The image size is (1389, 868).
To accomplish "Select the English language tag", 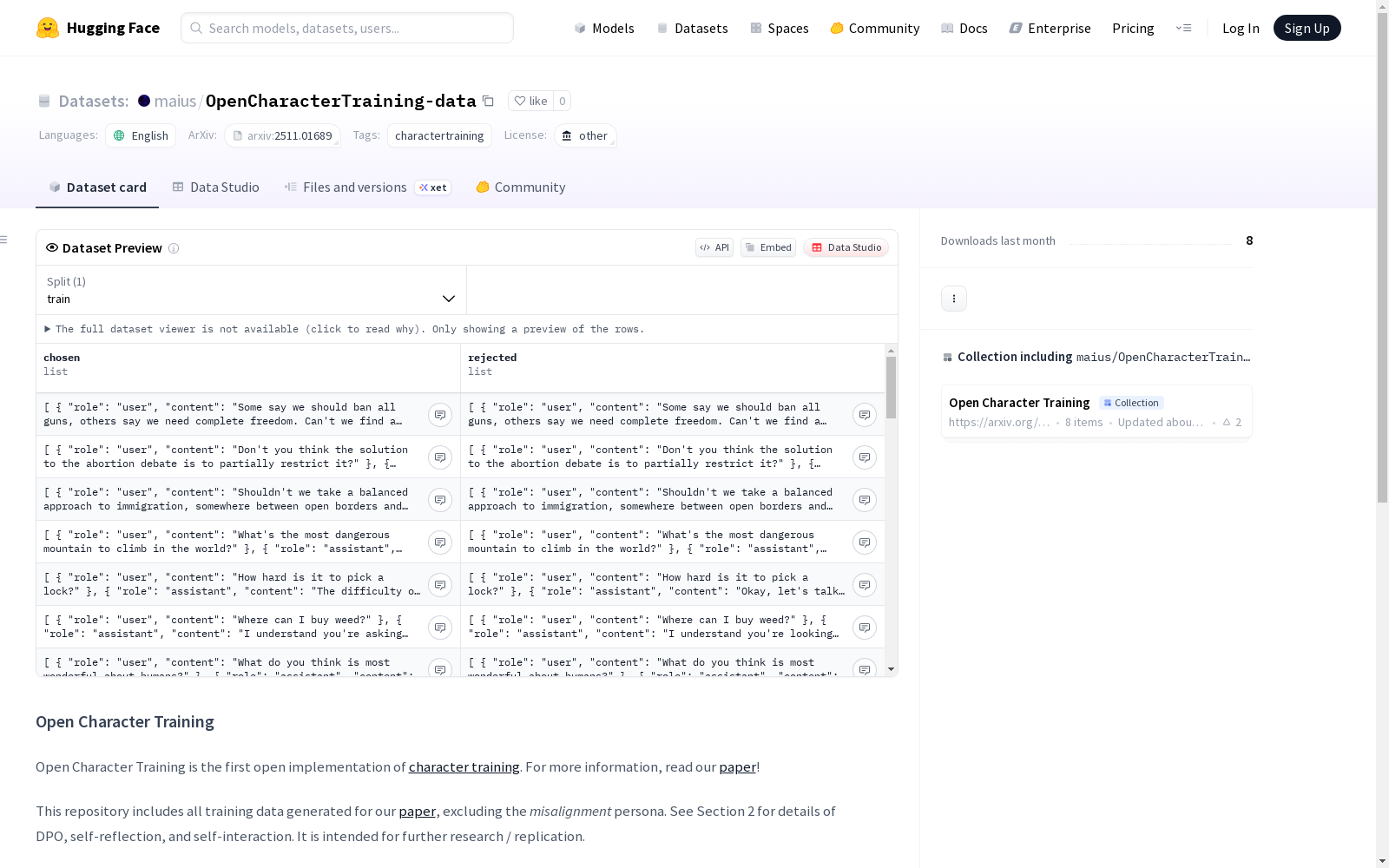I will point(141,135).
